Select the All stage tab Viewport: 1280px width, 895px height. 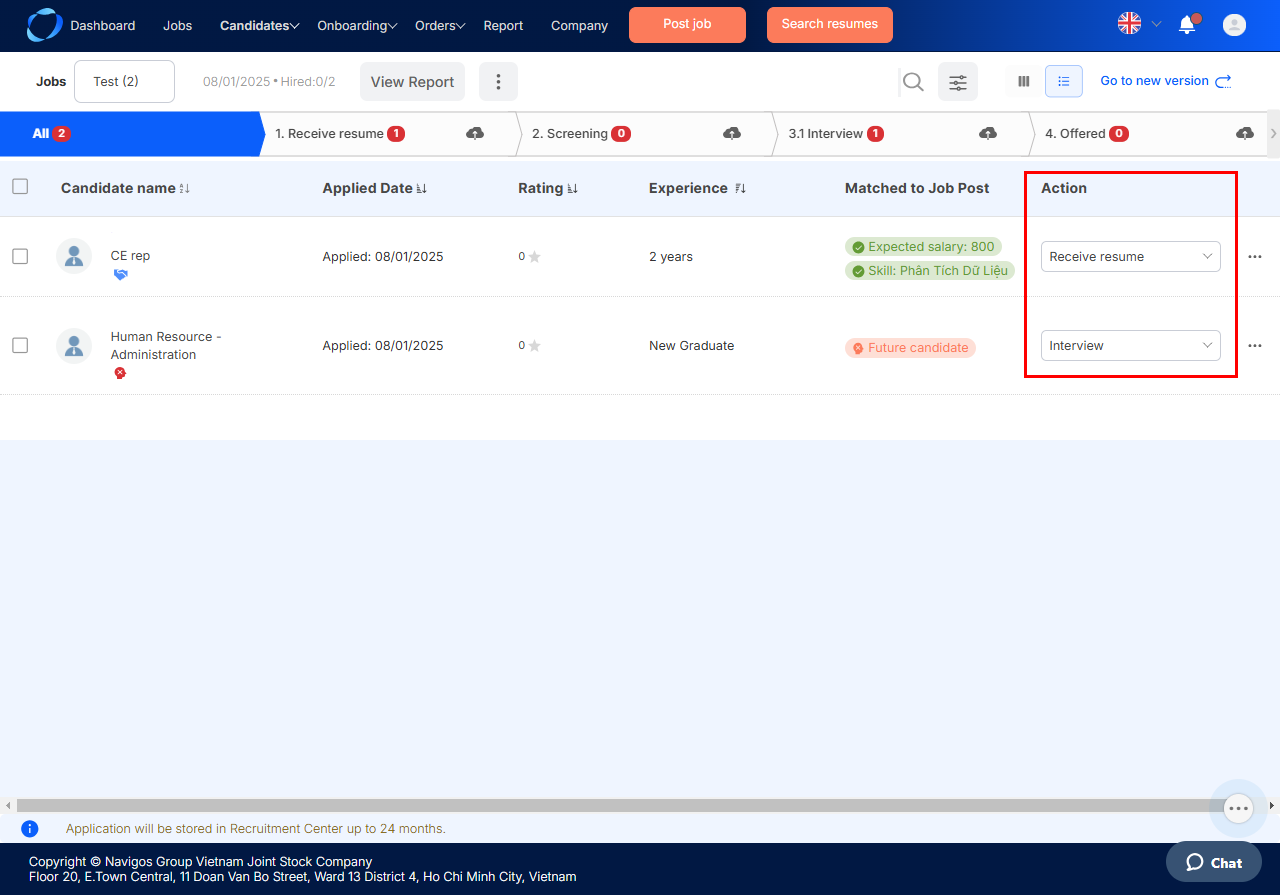point(129,133)
